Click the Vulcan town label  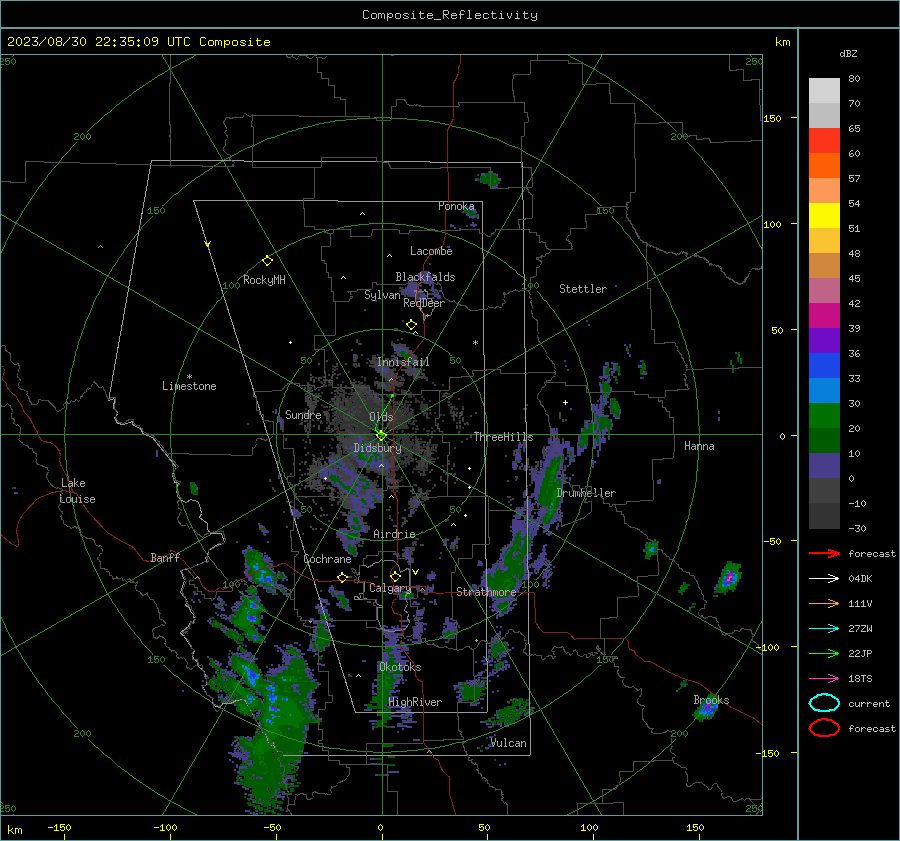(x=509, y=743)
